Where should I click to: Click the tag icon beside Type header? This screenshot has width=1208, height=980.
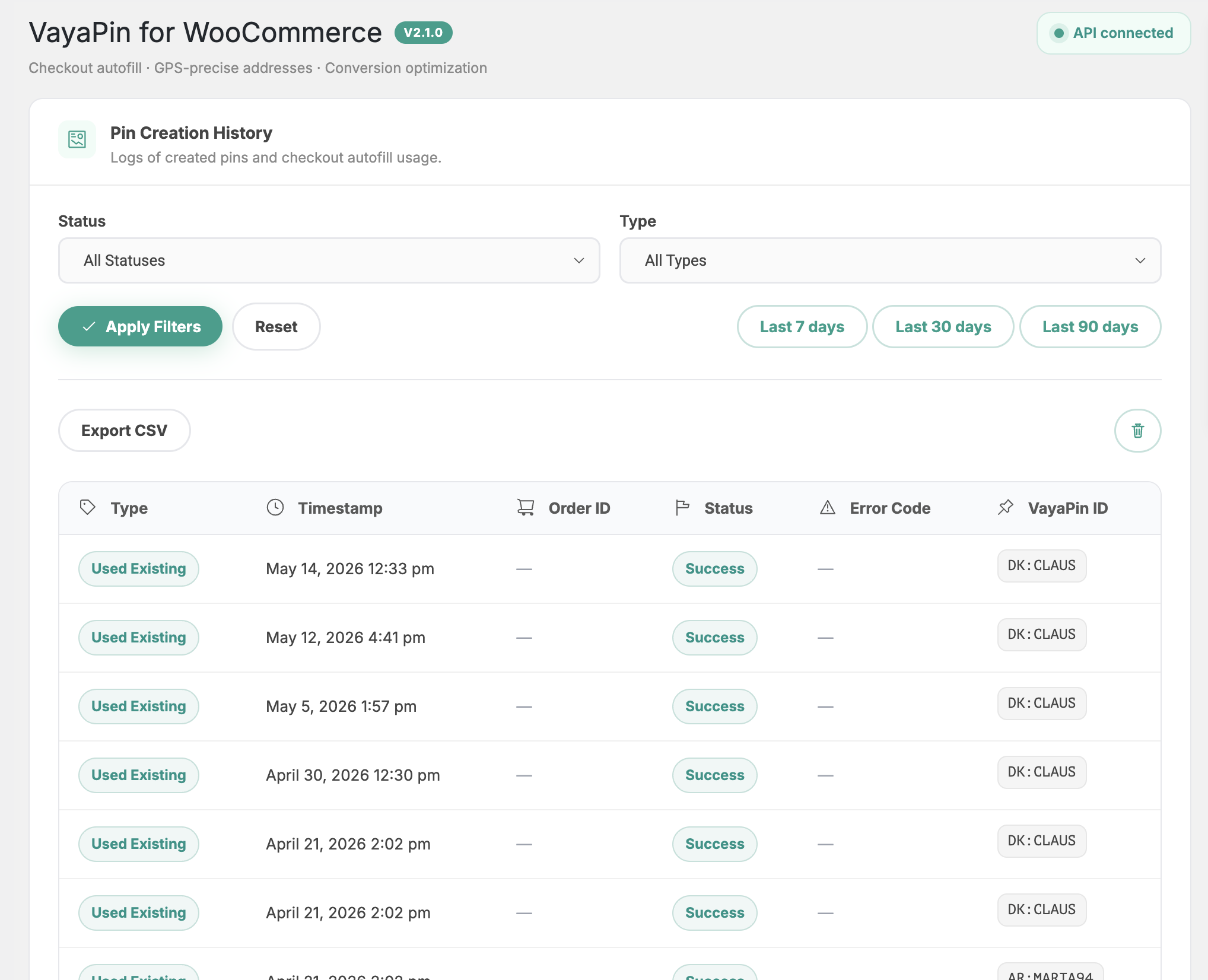(88, 507)
